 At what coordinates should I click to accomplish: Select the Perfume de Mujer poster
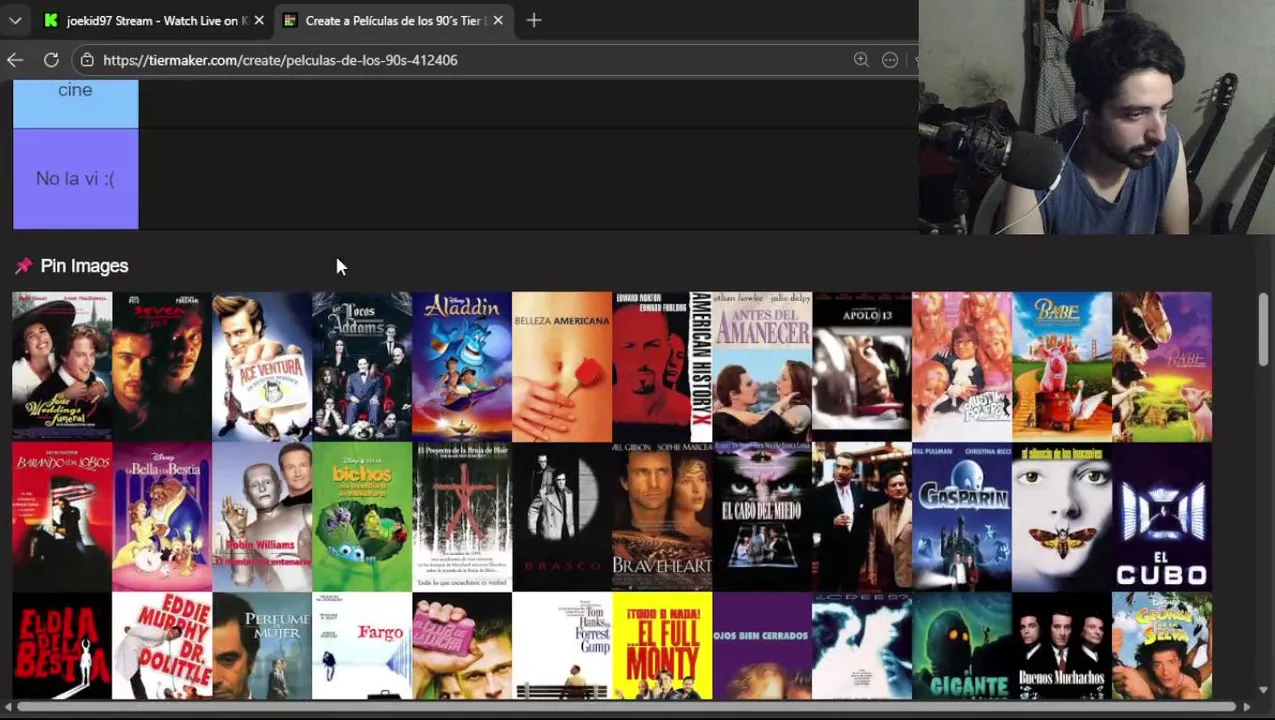pos(262,646)
